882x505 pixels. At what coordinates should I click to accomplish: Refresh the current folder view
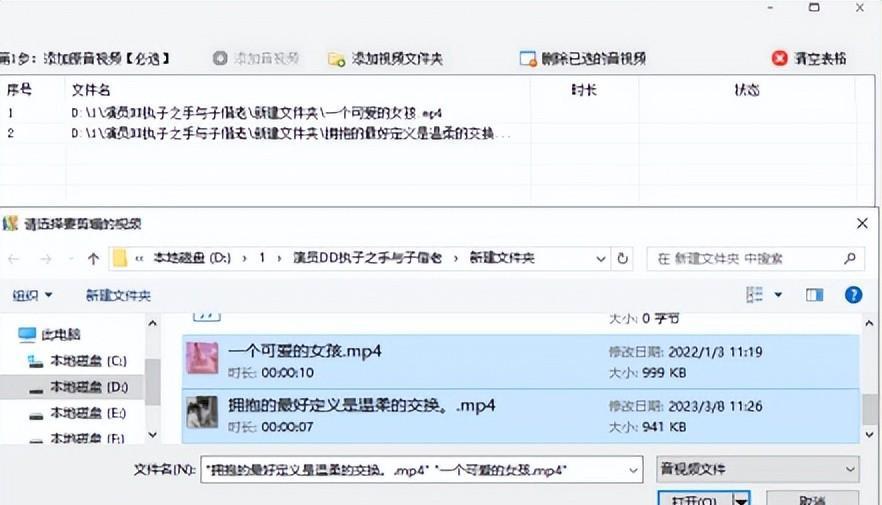pos(622,259)
